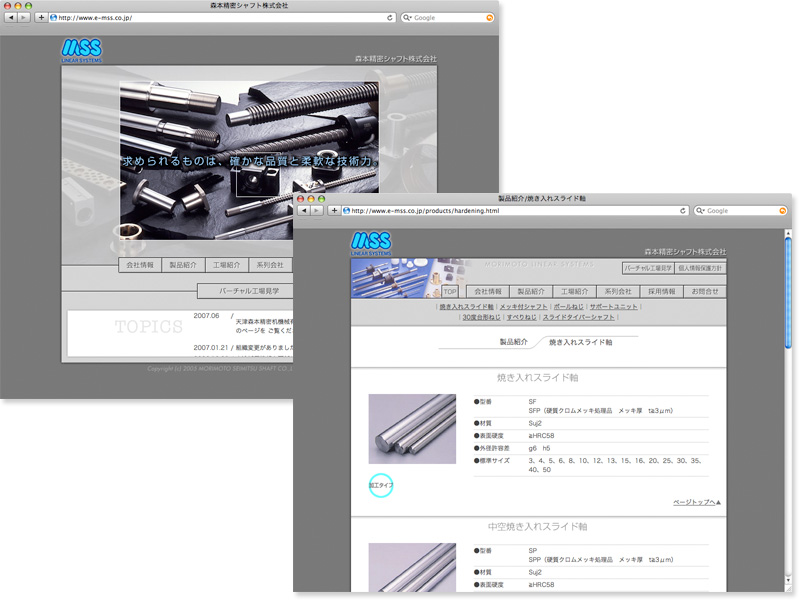Screen dimensions: 800x600
Task: Click the ページトップへ link
Action: click(x=696, y=502)
